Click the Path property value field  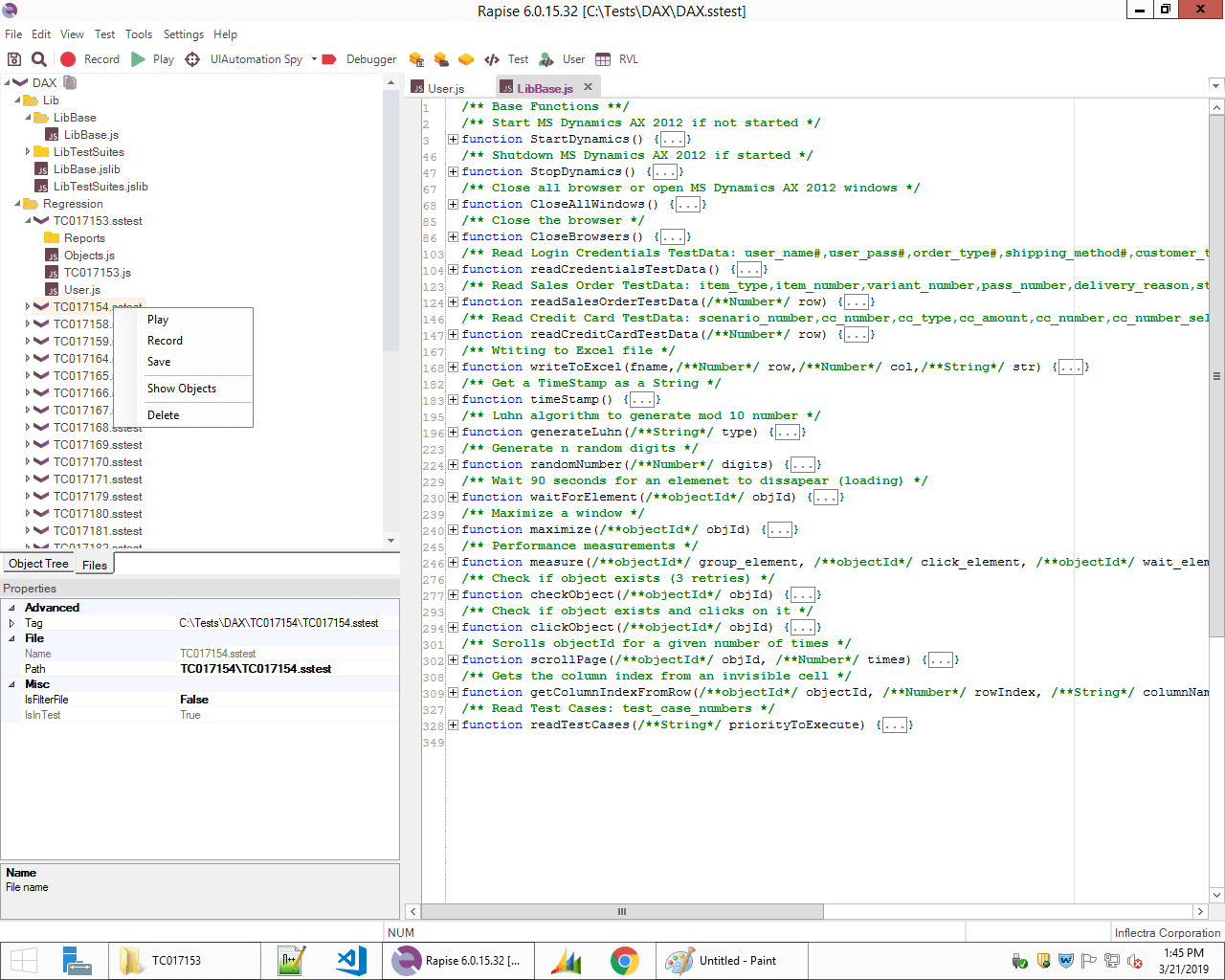pyautogui.click(x=288, y=669)
